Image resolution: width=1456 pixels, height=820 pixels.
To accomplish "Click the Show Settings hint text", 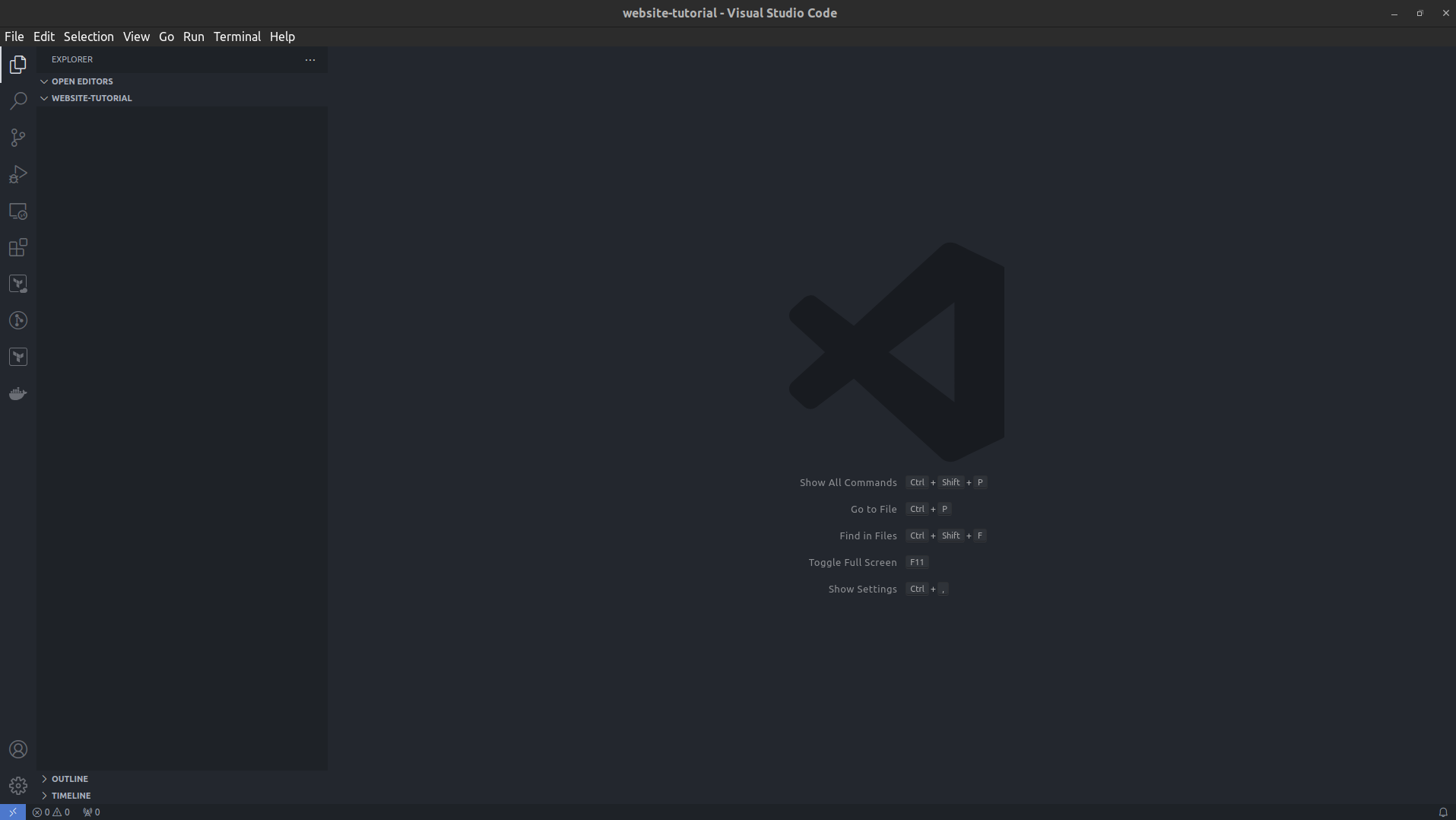I will (862, 589).
